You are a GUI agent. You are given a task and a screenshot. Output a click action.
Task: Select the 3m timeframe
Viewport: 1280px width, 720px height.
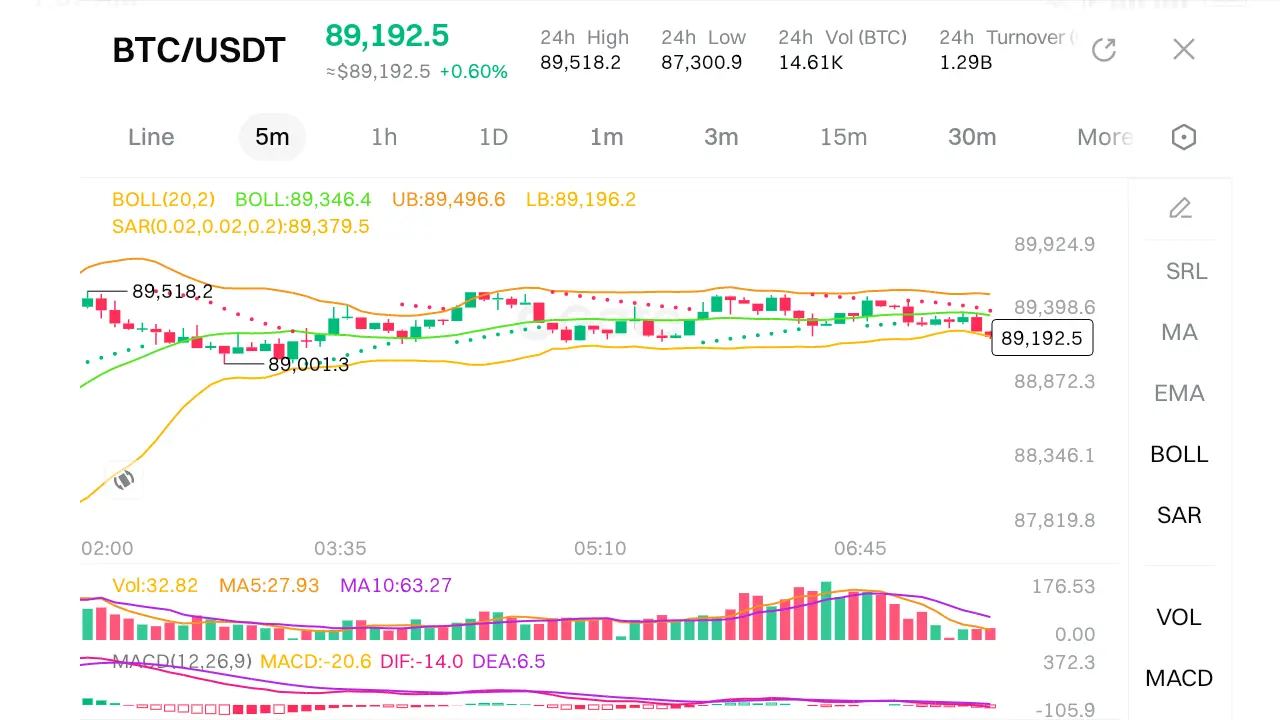coord(721,137)
